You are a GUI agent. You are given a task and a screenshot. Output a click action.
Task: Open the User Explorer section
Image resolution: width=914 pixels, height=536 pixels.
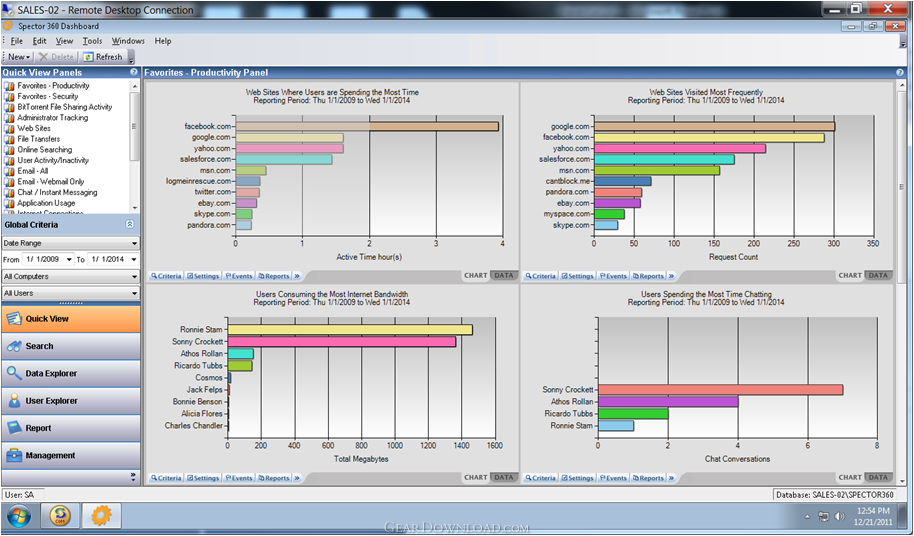[x=71, y=401]
